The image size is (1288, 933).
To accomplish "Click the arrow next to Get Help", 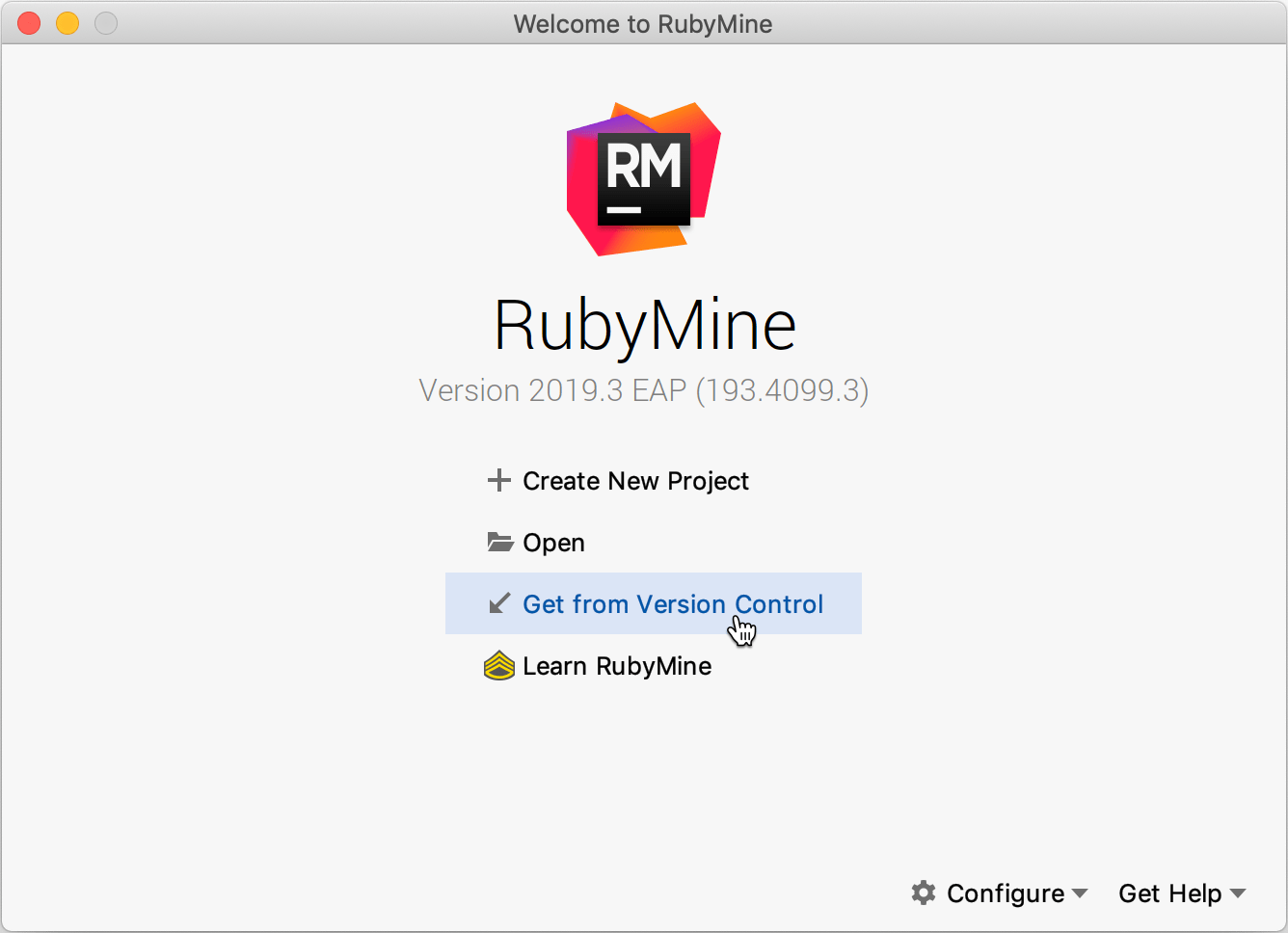I will pos(1238,893).
